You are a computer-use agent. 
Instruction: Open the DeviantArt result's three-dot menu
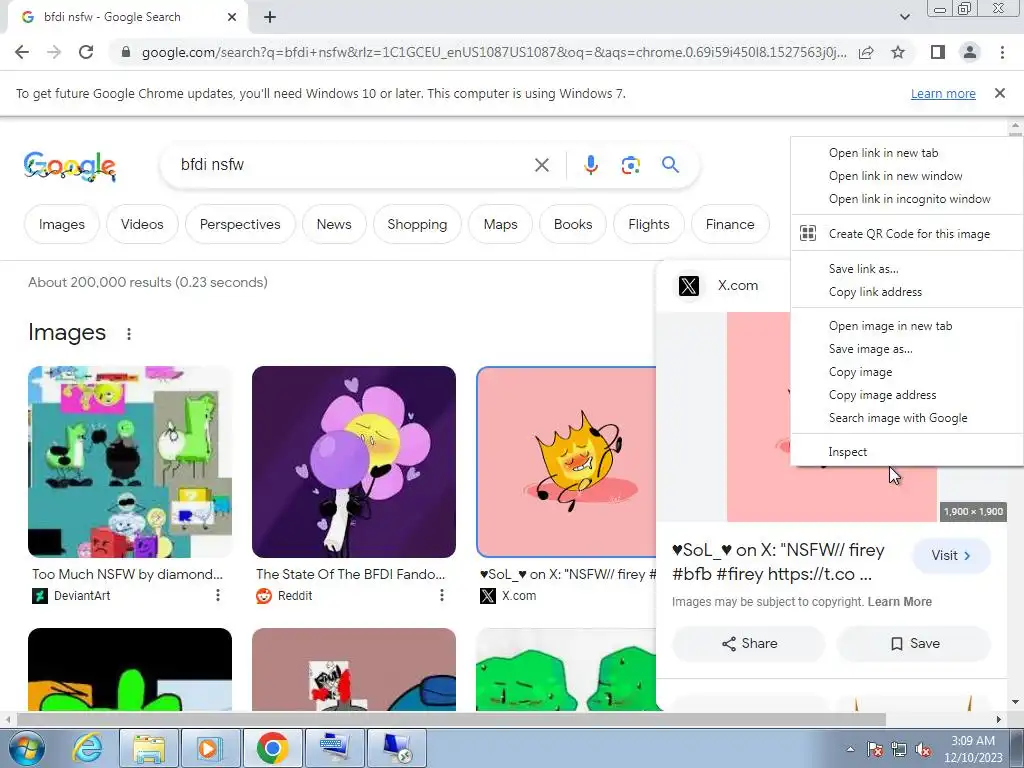(217, 595)
